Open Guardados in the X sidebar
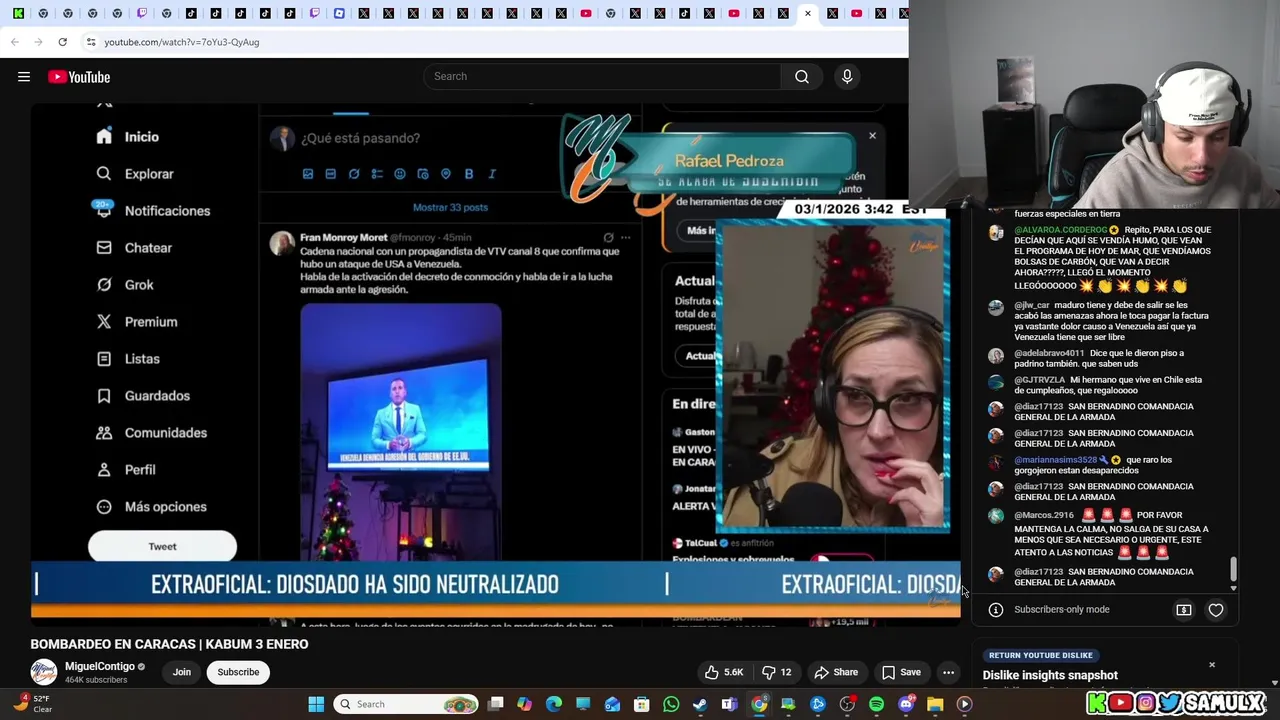 click(x=143, y=396)
